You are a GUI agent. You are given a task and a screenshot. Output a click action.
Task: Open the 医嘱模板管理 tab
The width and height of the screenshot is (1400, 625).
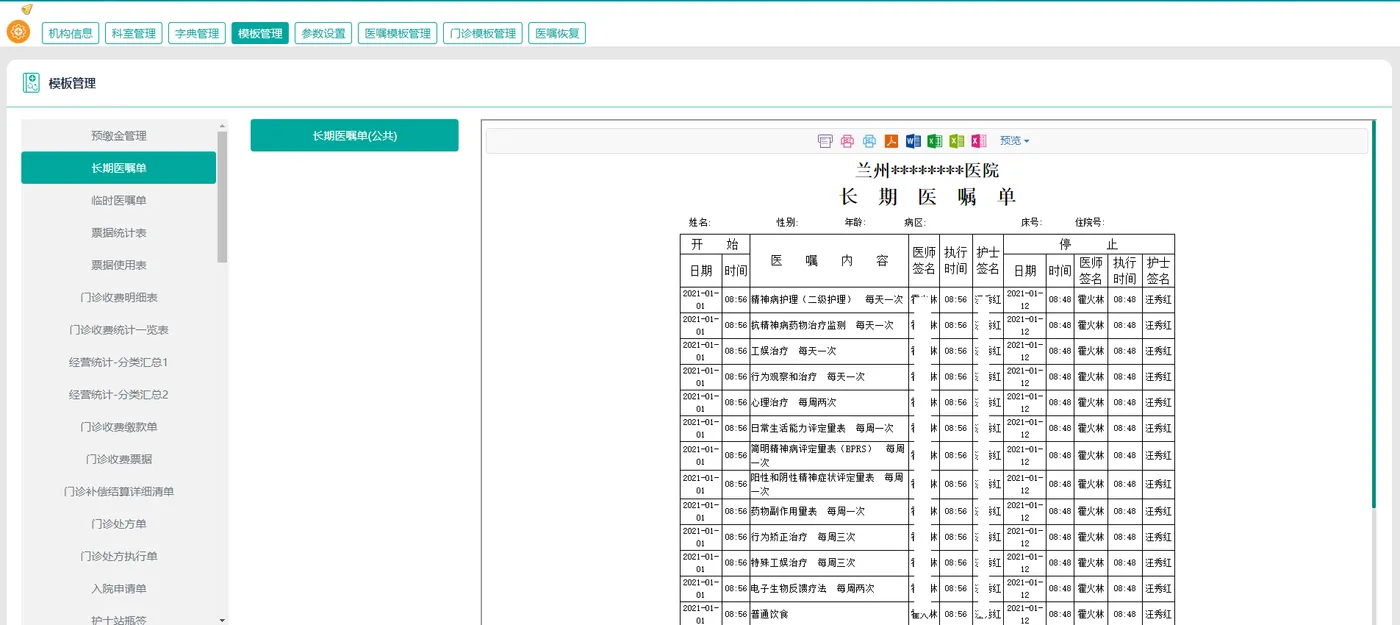click(x=401, y=32)
